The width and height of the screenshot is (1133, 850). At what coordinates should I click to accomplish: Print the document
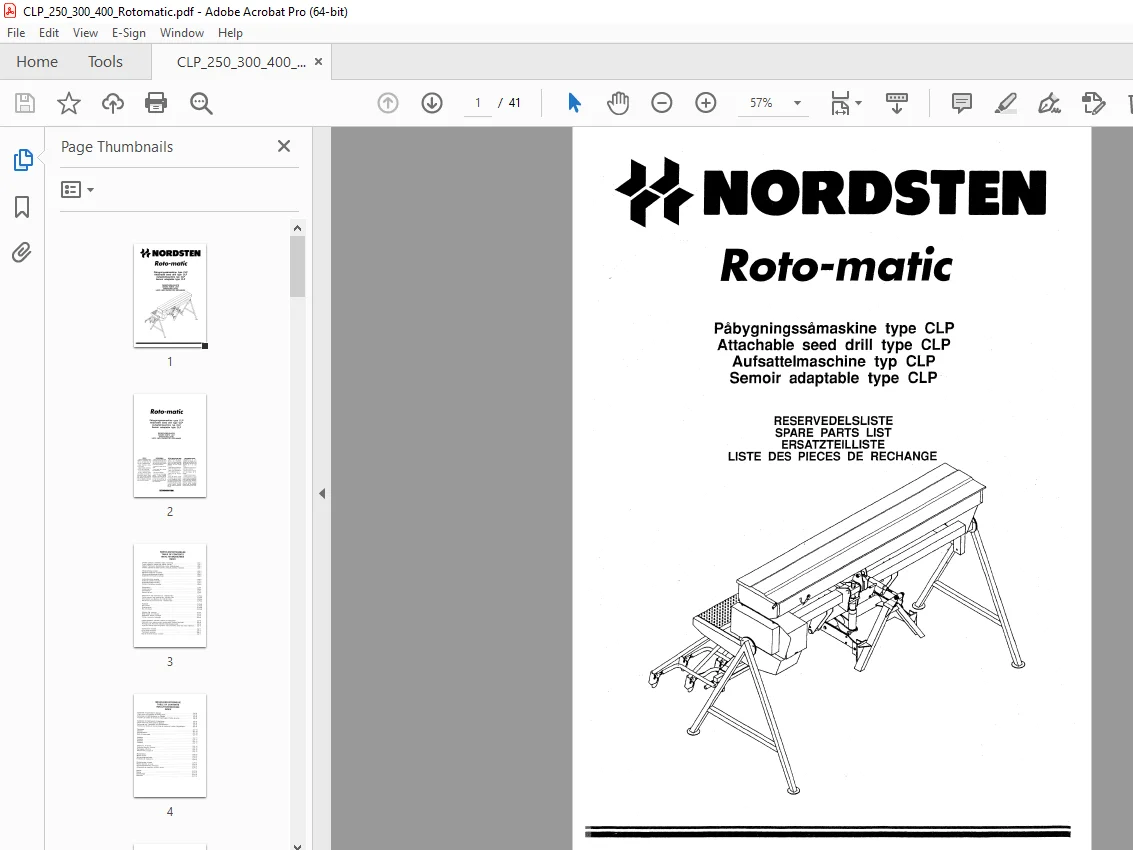pos(156,103)
